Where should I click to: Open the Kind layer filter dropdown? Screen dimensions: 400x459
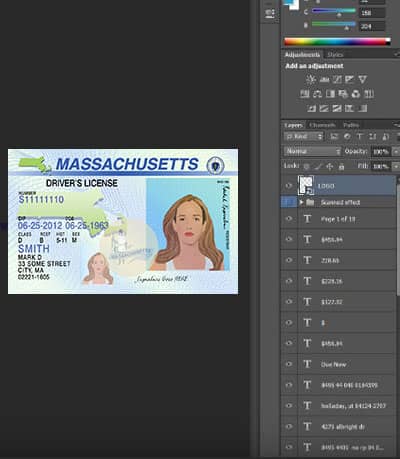click(x=304, y=136)
